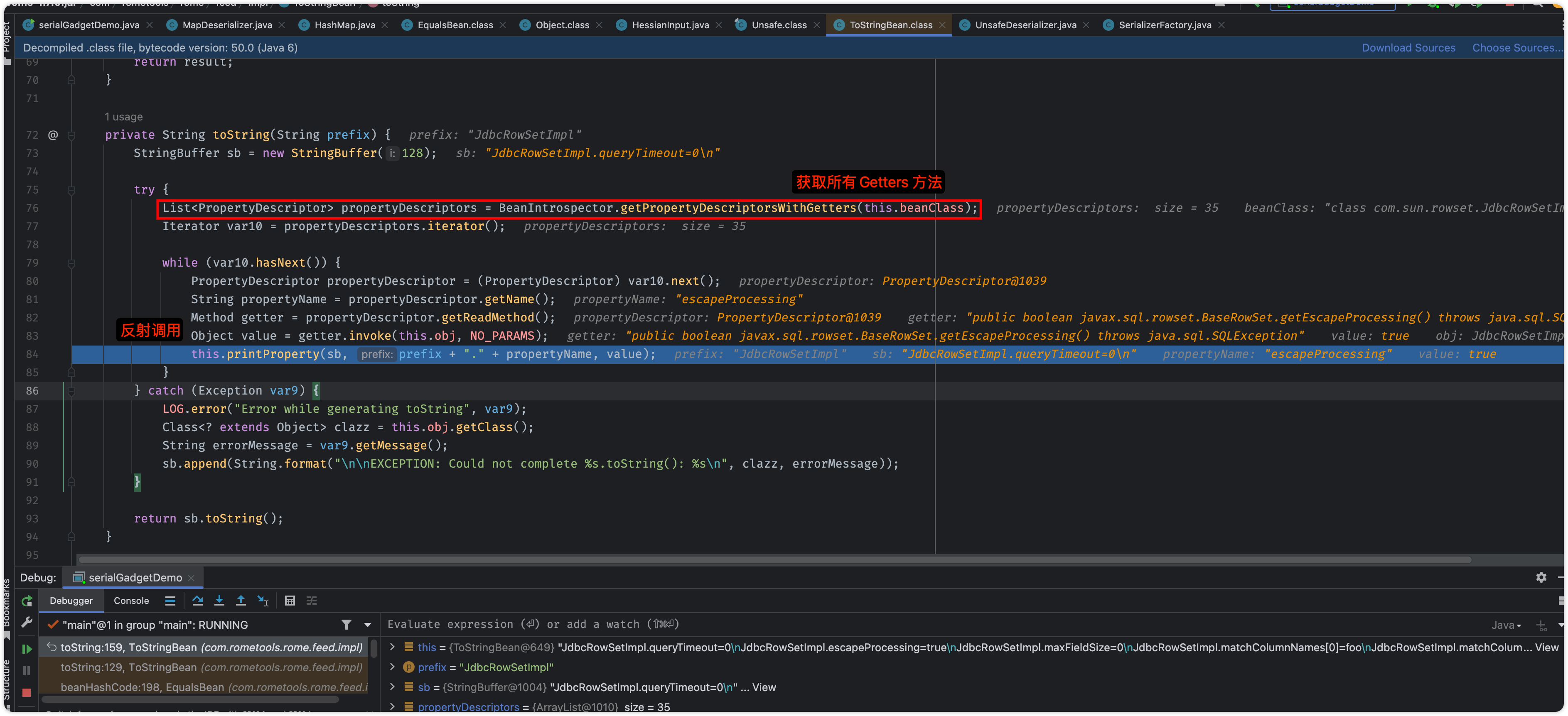Viewport: 1568px width, 716px height.
Task: Run to cursor position
Action: point(263,601)
